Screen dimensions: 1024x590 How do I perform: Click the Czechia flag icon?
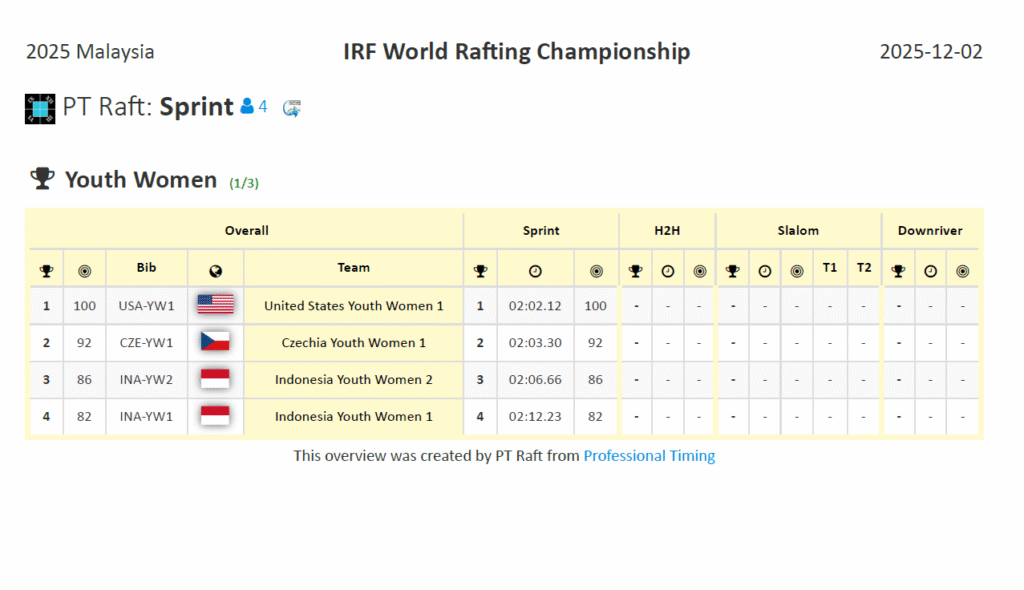click(215, 342)
